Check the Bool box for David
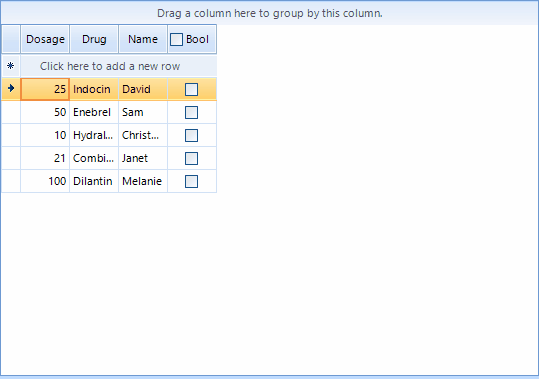Viewport: 539px width, 379px height. coord(191,89)
